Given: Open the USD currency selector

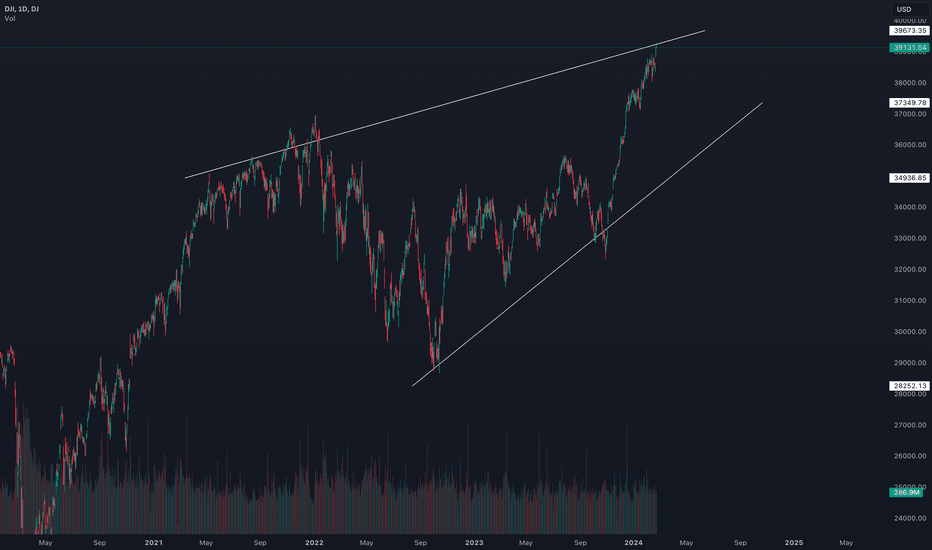Looking at the screenshot, I should click(910, 10).
